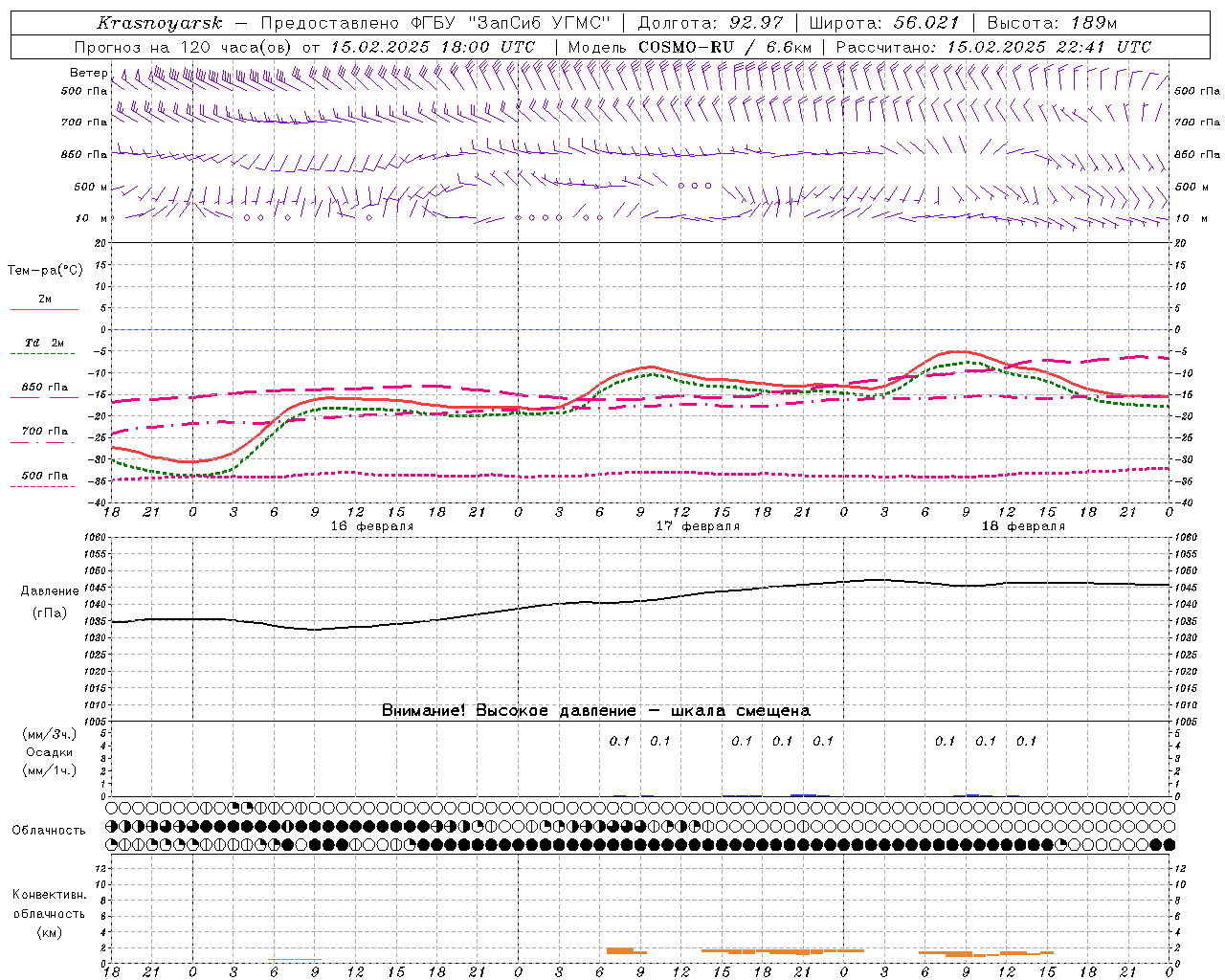Image resolution: width=1225 pixels, height=980 pixels.
Task: Click "20" on the right temperature axis
Action: click(1180, 243)
